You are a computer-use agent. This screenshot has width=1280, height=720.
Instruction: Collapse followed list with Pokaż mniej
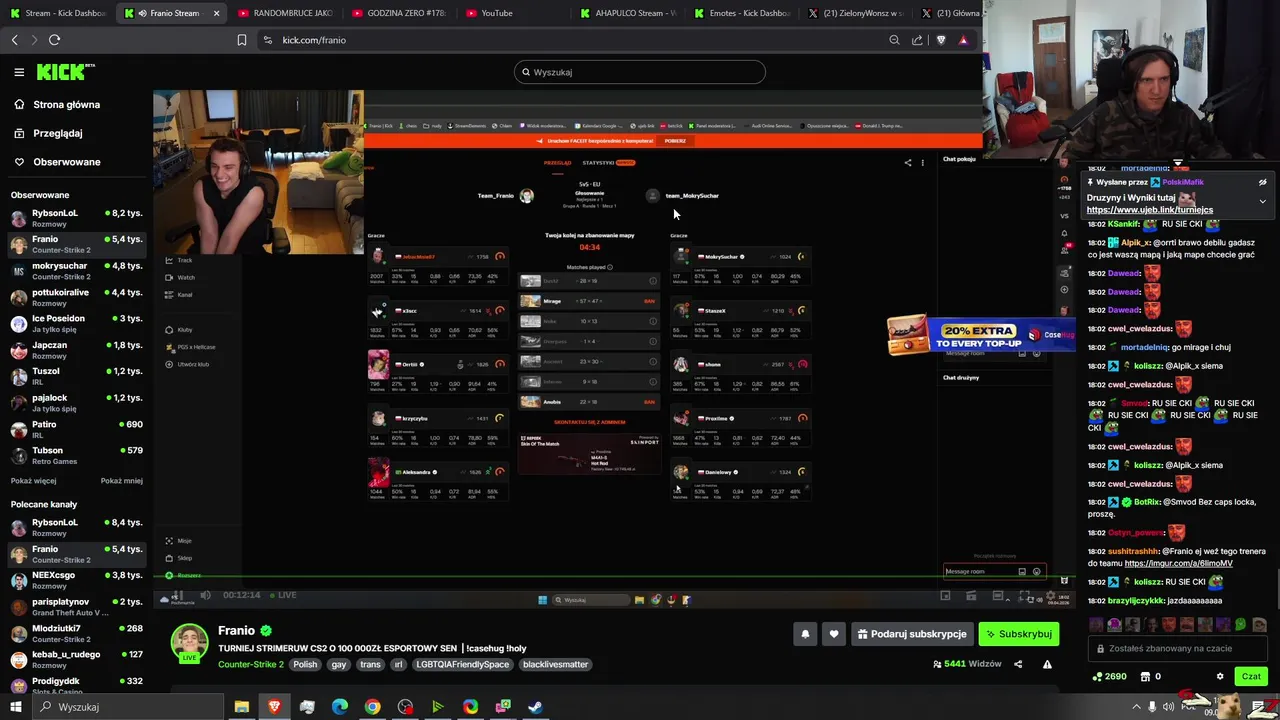[x=121, y=481]
